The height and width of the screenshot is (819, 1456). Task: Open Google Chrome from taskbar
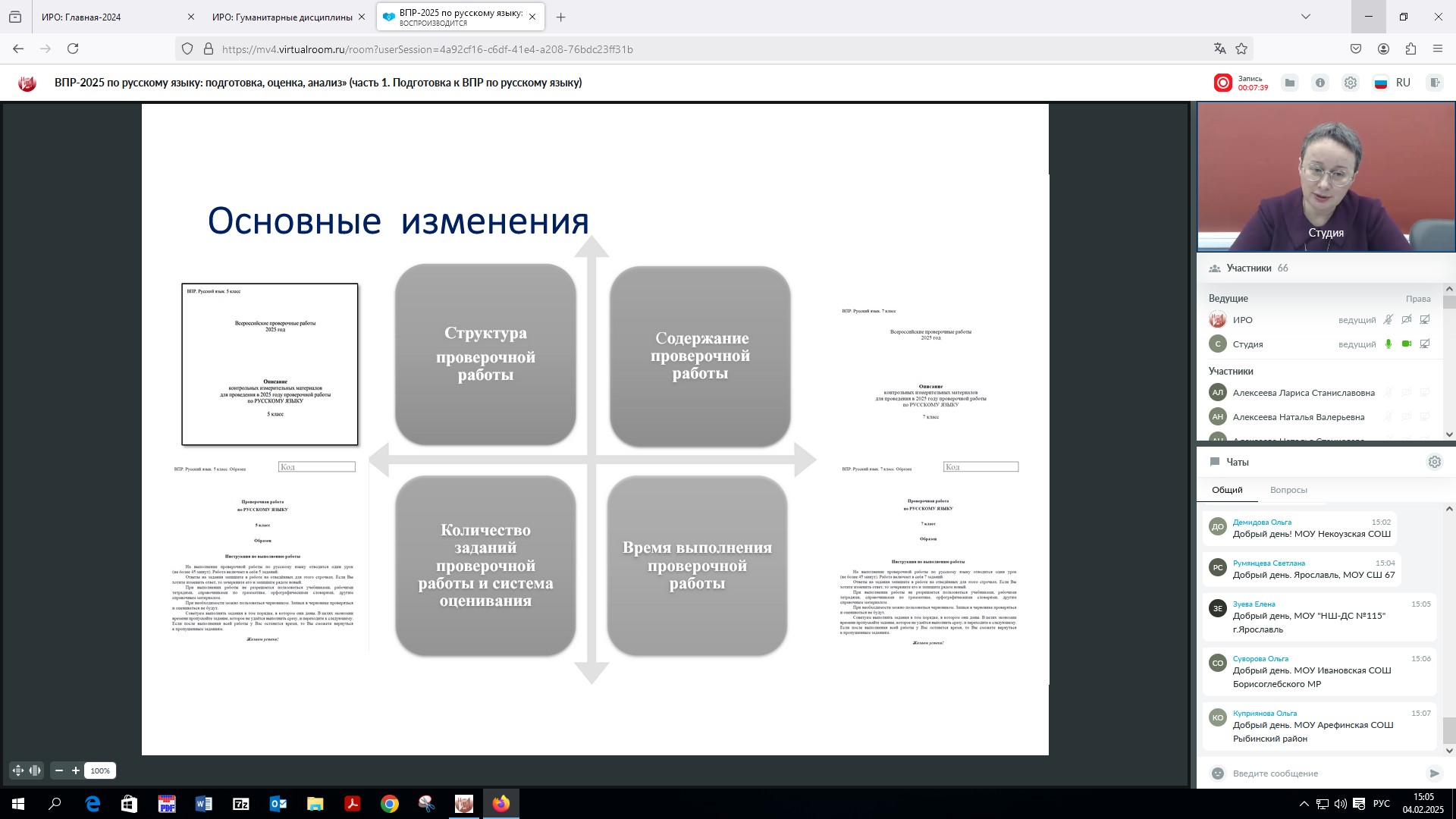click(390, 804)
